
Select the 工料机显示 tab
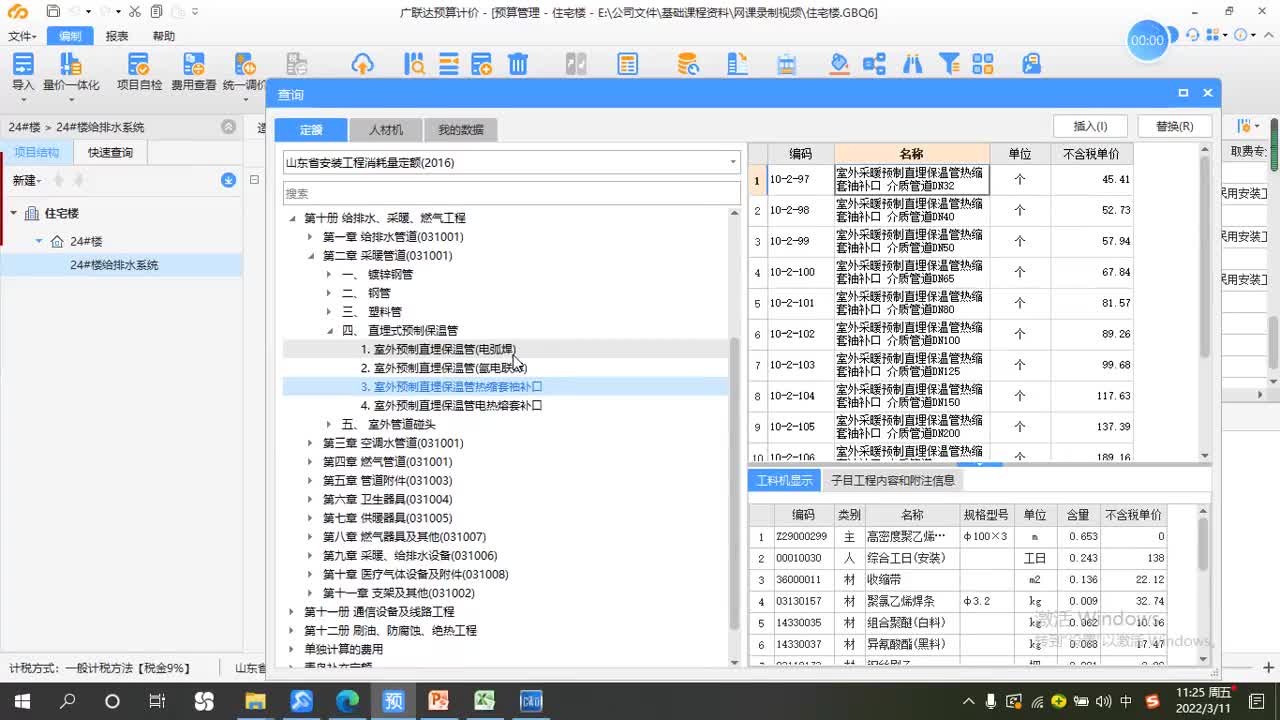pyautogui.click(x=785, y=480)
